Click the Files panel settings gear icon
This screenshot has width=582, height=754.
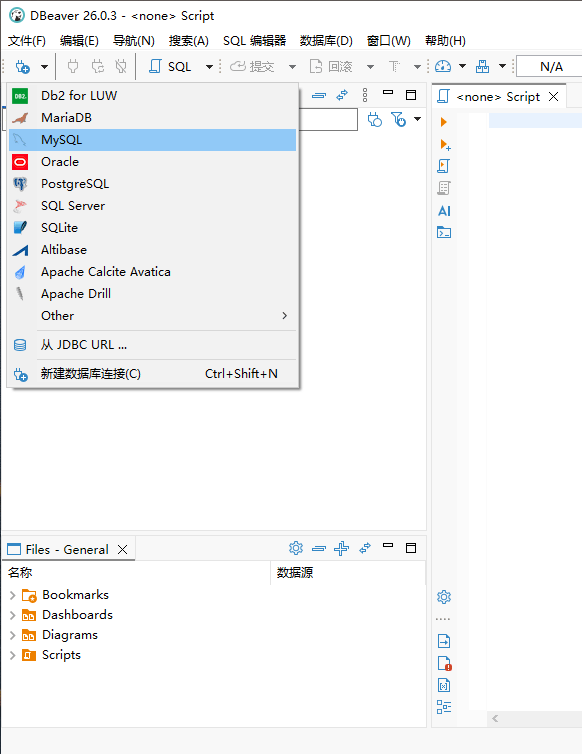coord(296,548)
